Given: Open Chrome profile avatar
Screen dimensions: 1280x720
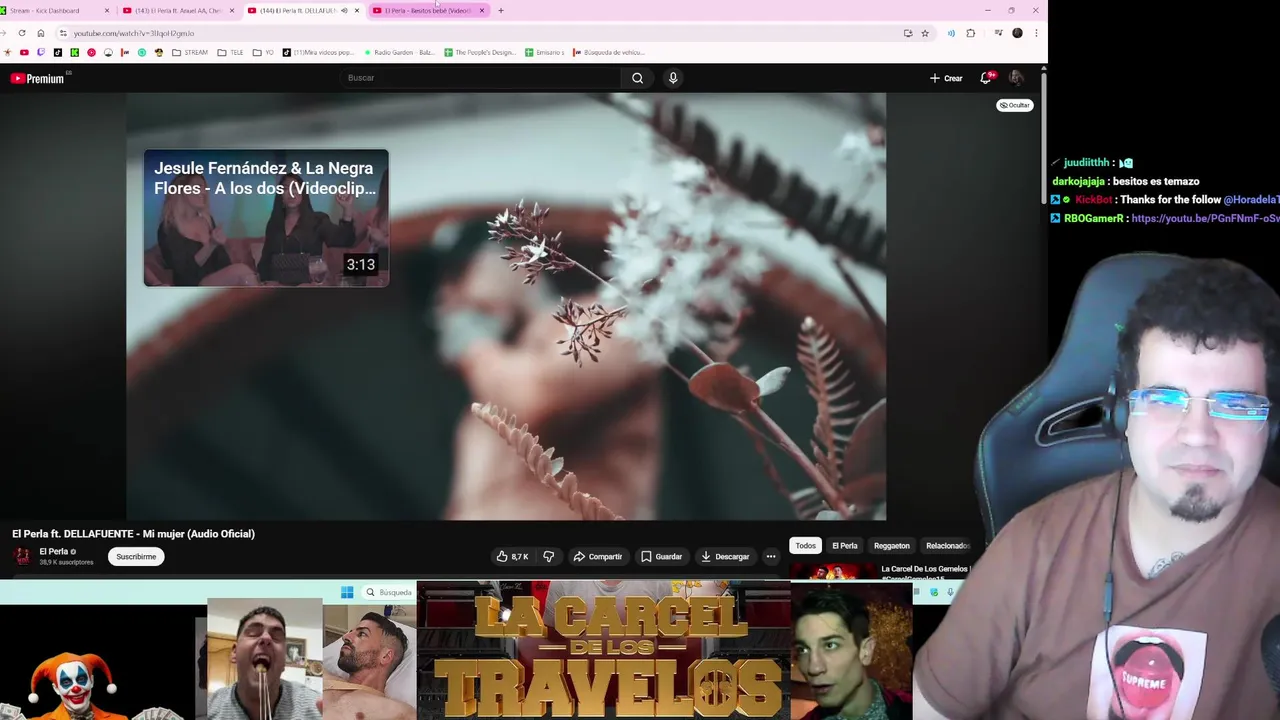Looking at the screenshot, I should [1017, 33].
